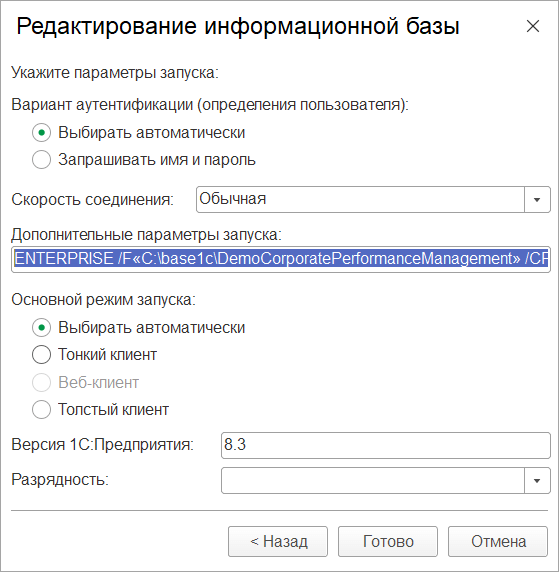Dismiss changes using the Отмена button
Image resolution: width=559 pixels, height=572 pixels.
click(x=498, y=541)
